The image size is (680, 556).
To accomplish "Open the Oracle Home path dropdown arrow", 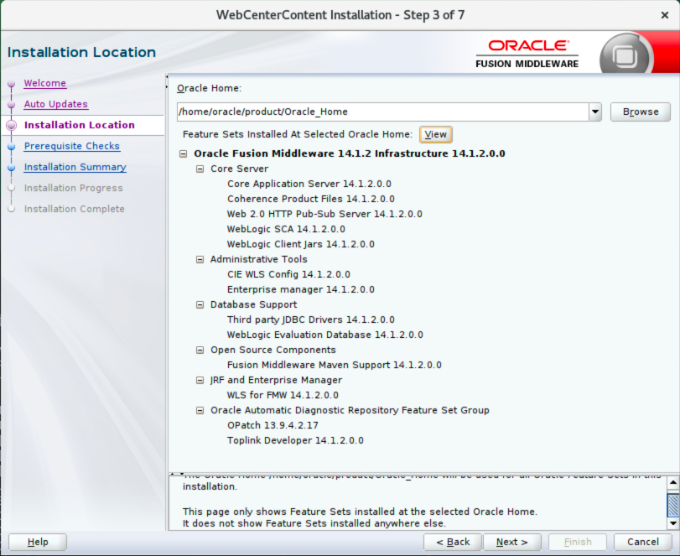I will click(x=595, y=112).
